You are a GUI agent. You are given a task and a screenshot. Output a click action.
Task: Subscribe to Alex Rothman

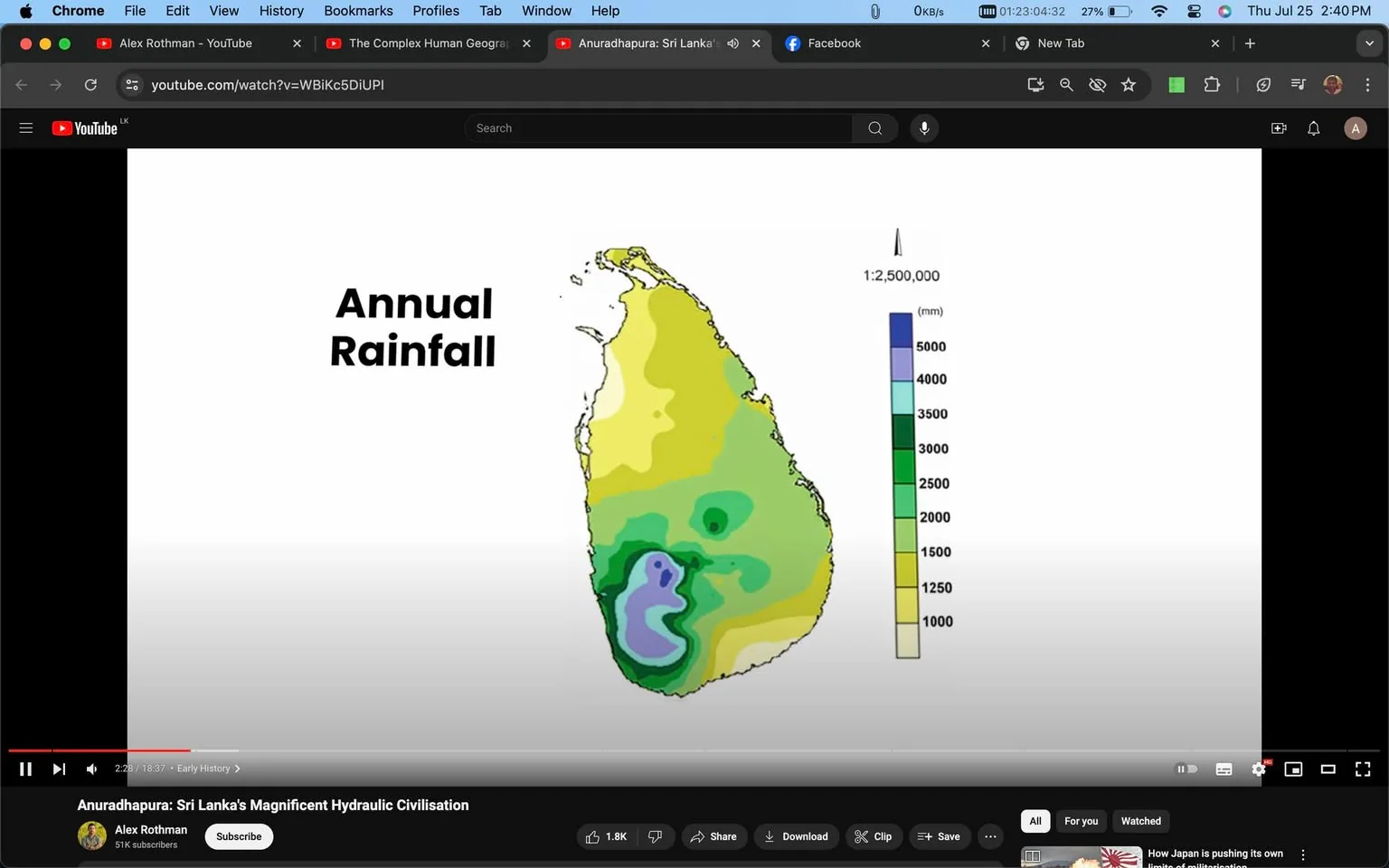click(x=239, y=836)
